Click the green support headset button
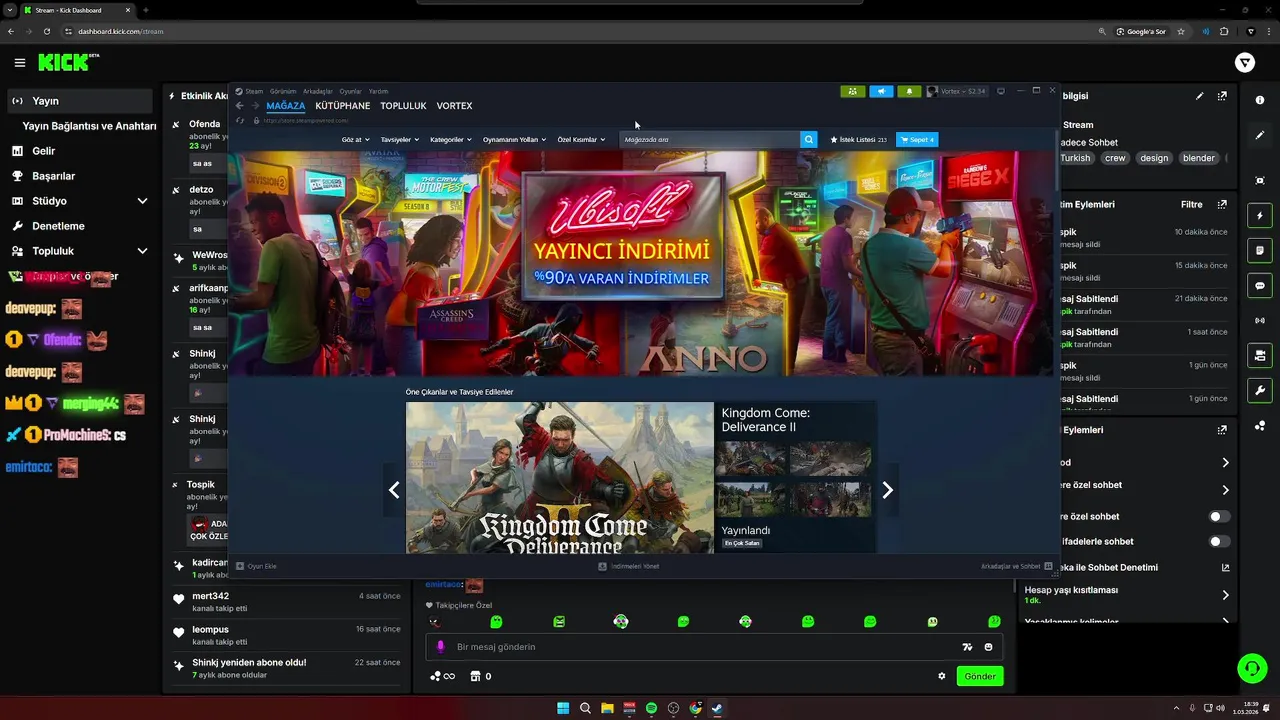The height and width of the screenshot is (720, 1280). pos(1252,667)
